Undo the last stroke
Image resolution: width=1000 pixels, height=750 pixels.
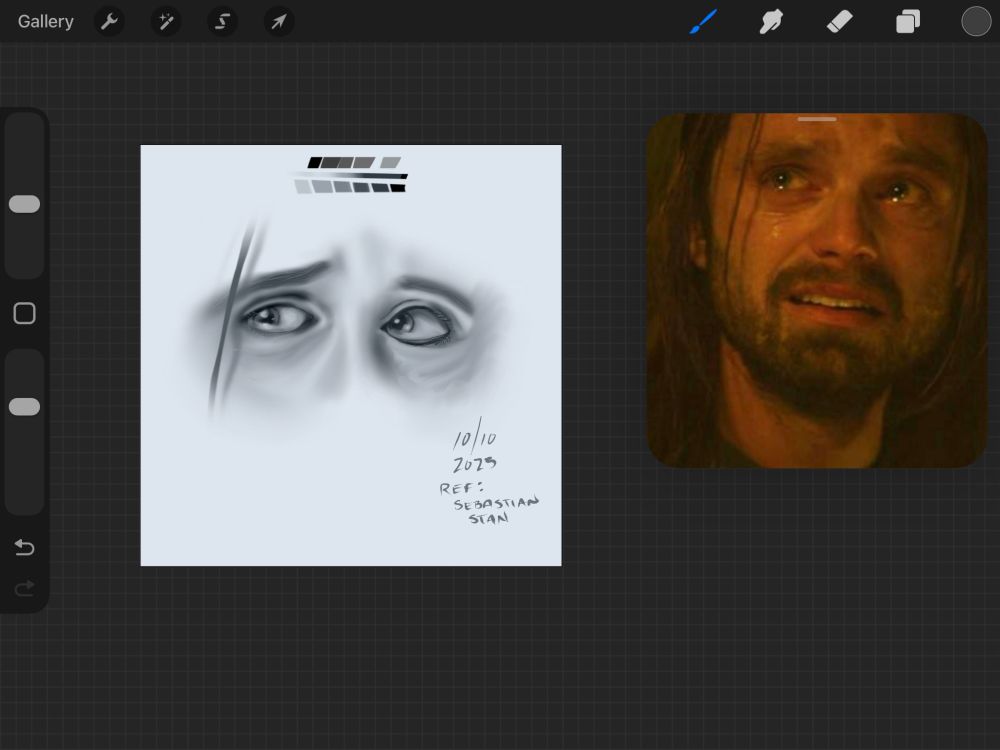coord(24,547)
